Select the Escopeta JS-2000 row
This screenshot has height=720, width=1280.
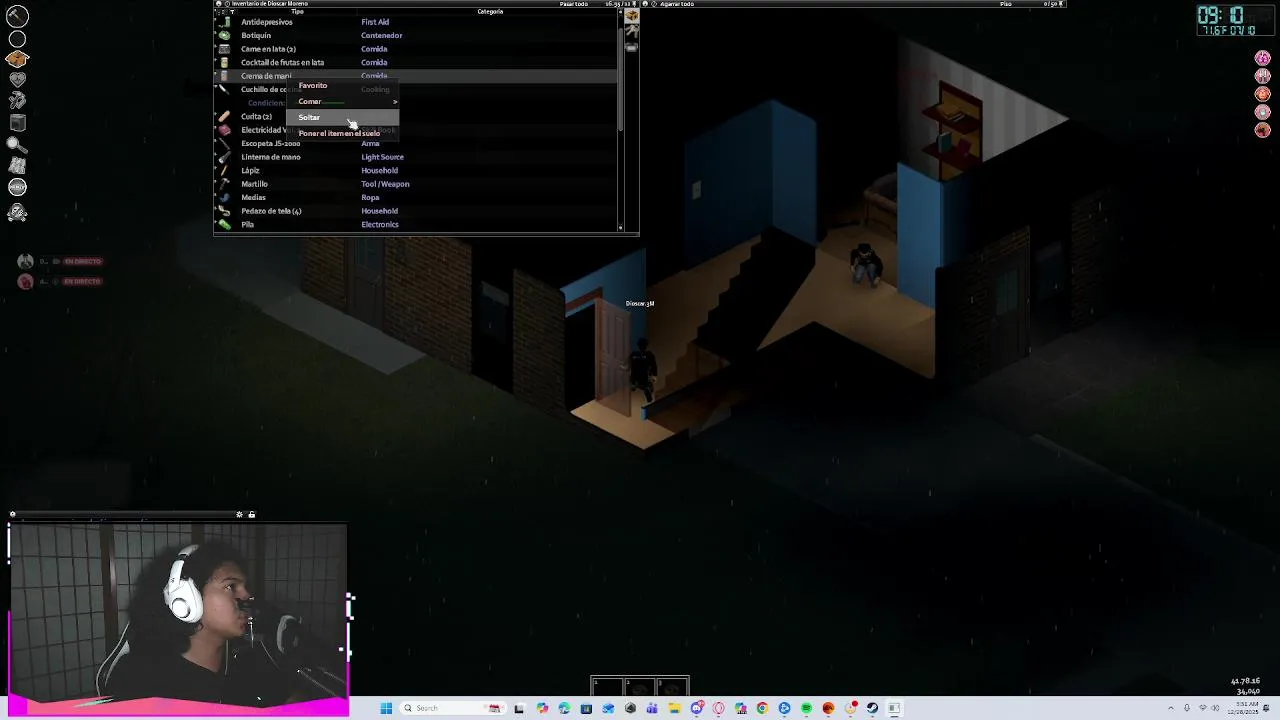tap(416, 144)
